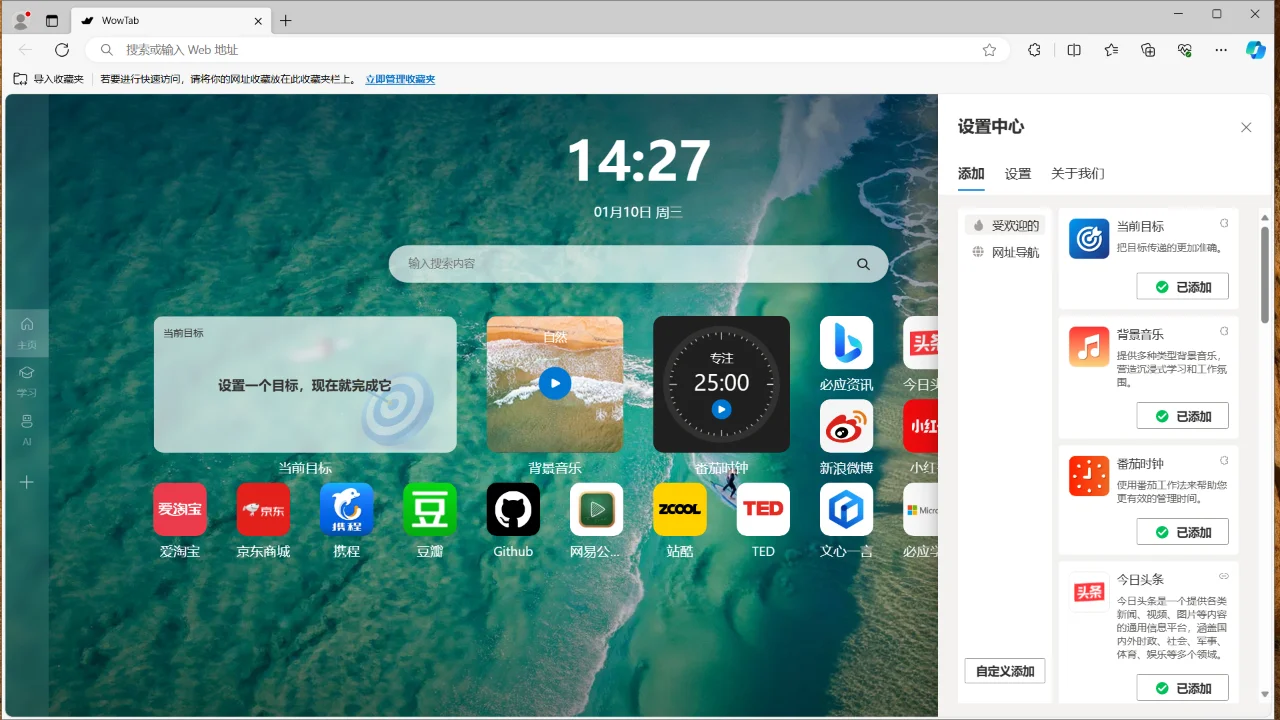Open the 站酷 ZCOOL shortcut
This screenshot has height=720, width=1280.
click(x=679, y=509)
